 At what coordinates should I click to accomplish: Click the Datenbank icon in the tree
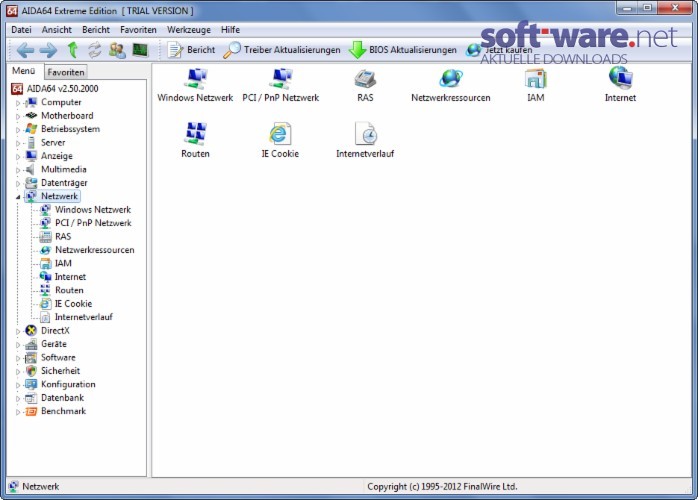[x=31, y=398]
